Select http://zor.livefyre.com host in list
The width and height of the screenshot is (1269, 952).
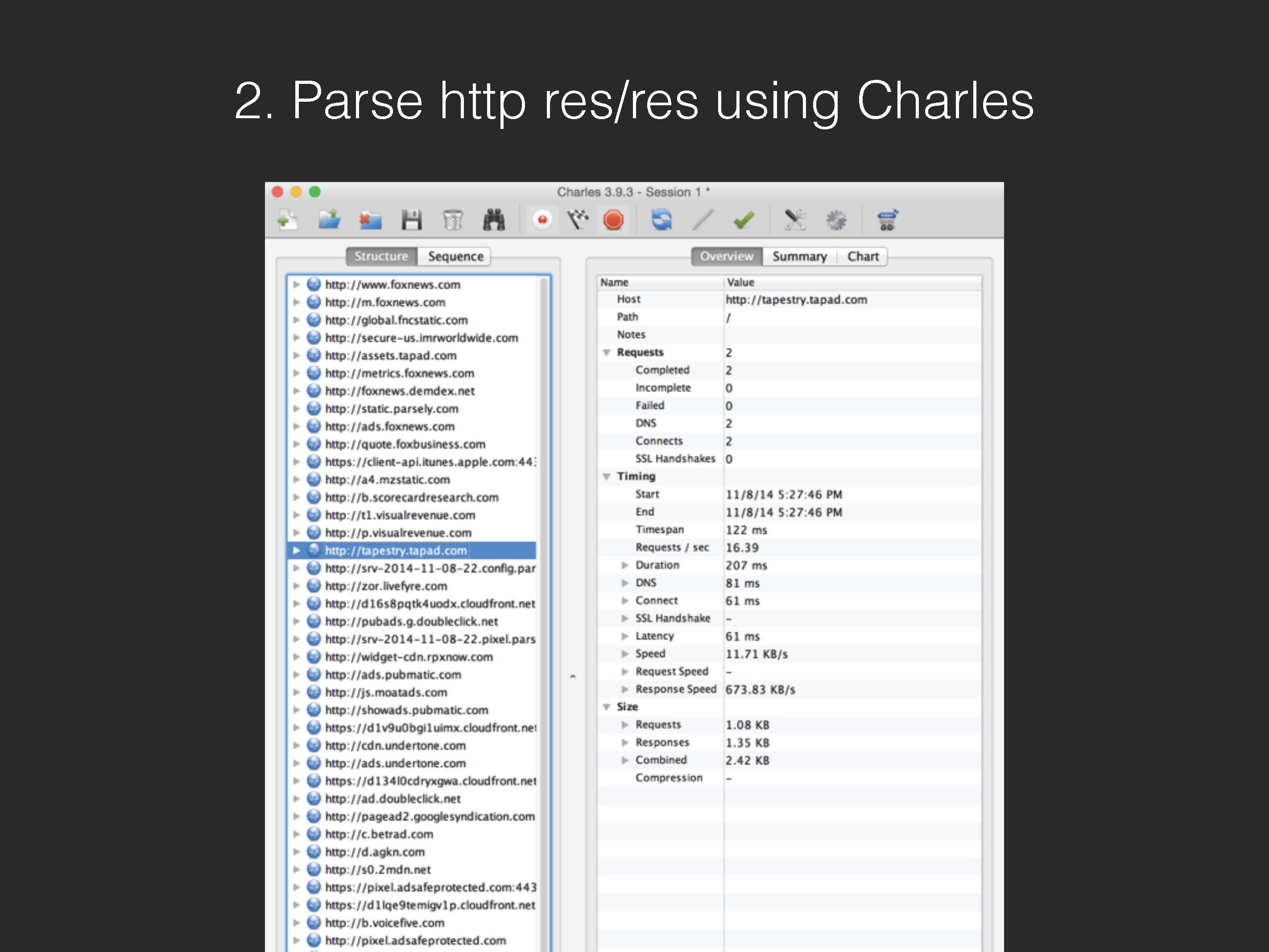tap(385, 586)
